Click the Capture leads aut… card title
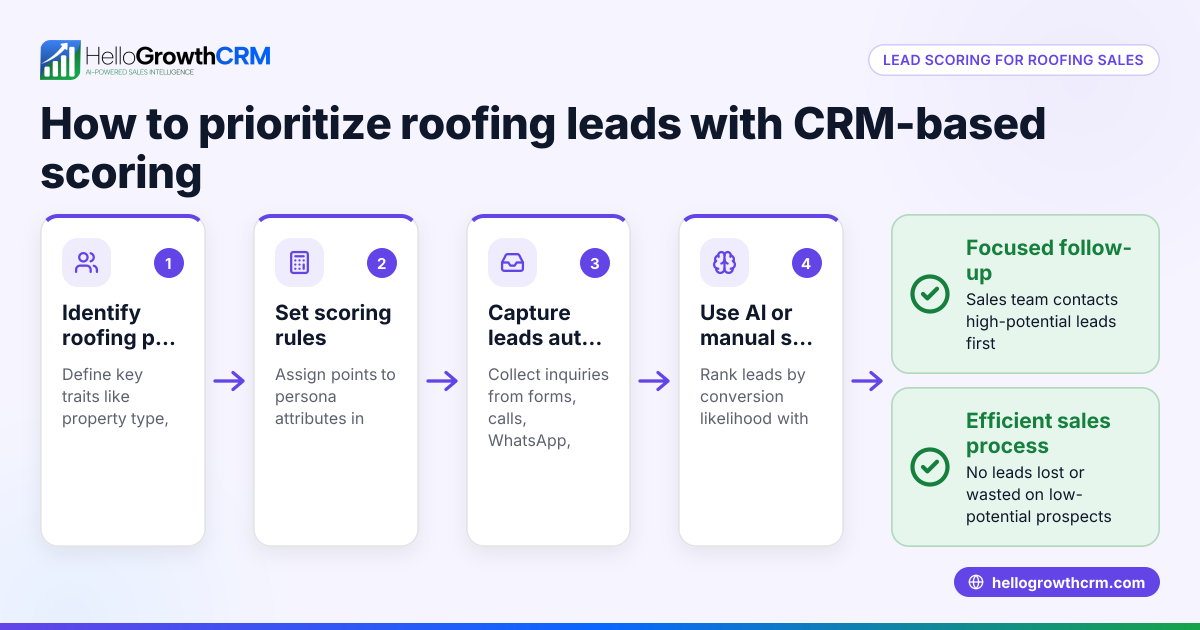The height and width of the screenshot is (630, 1200). click(x=545, y=325)
